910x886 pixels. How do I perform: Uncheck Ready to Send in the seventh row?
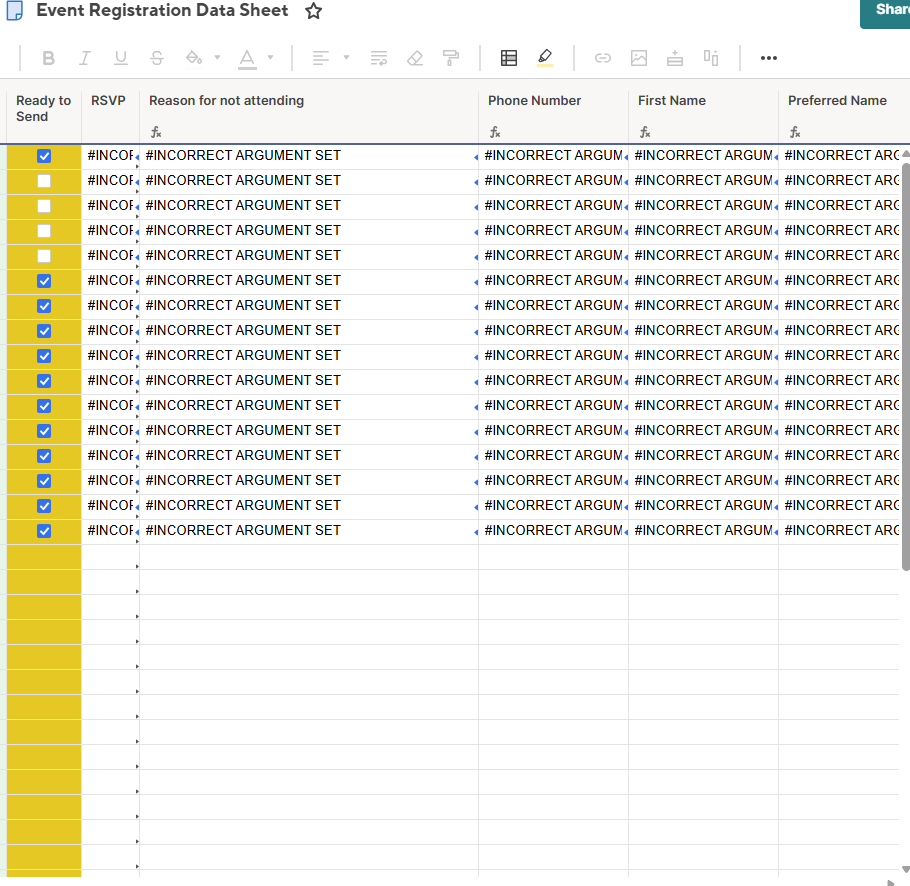[x=44, y=306]
